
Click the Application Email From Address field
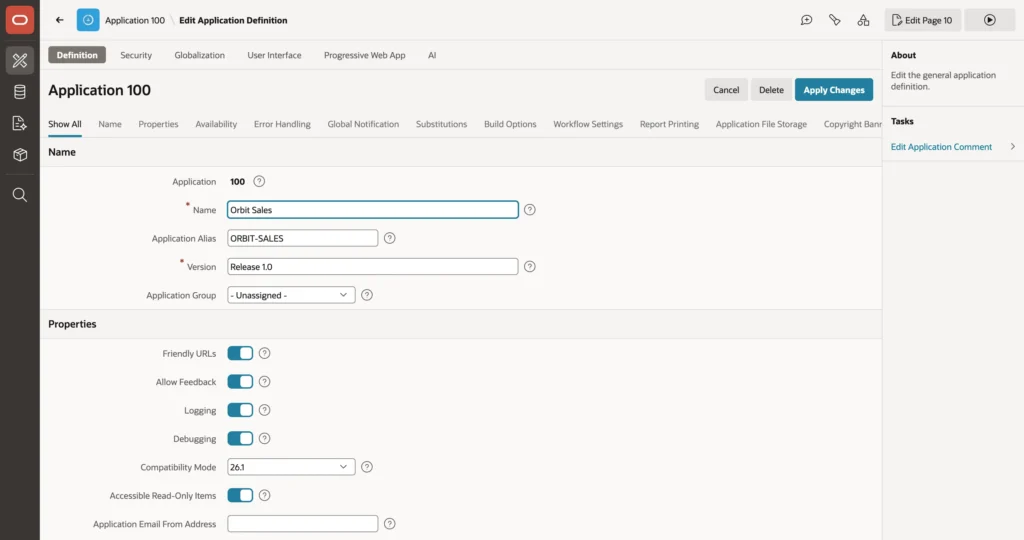coord(302,524)
